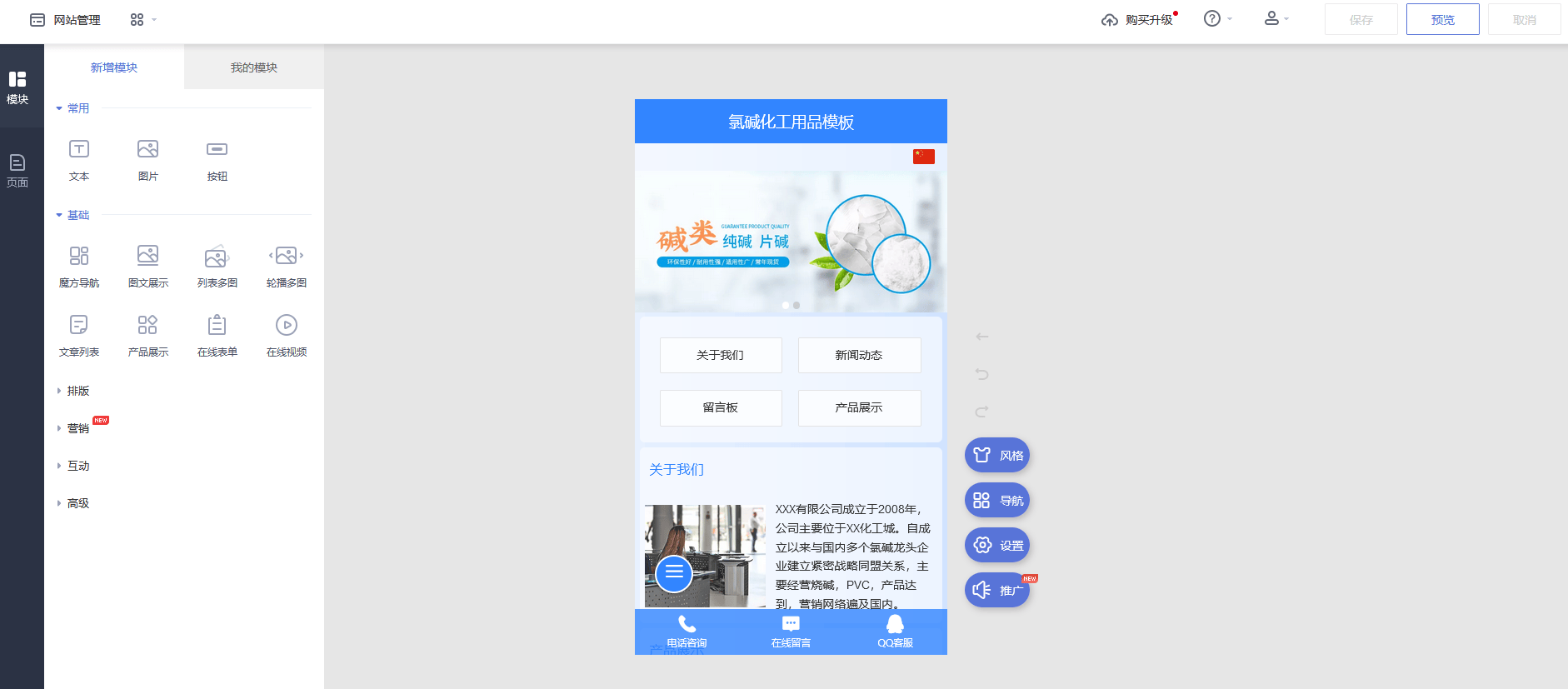Click the 预览 preview button
Viewport: 1568px width, 689px height.
1442,19
